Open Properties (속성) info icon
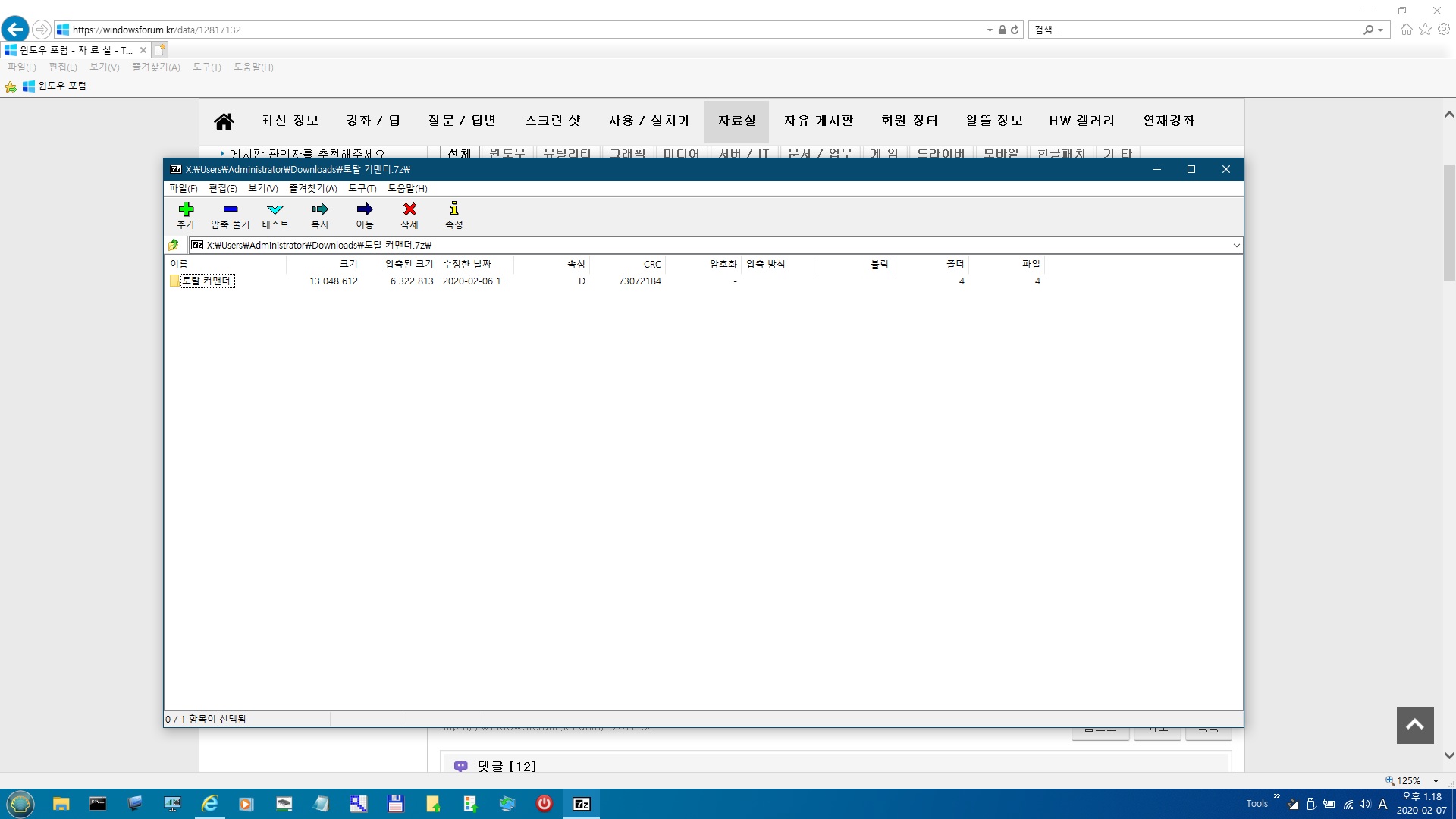The height and width of the screenshot is (819, 1456). (454, 209)
